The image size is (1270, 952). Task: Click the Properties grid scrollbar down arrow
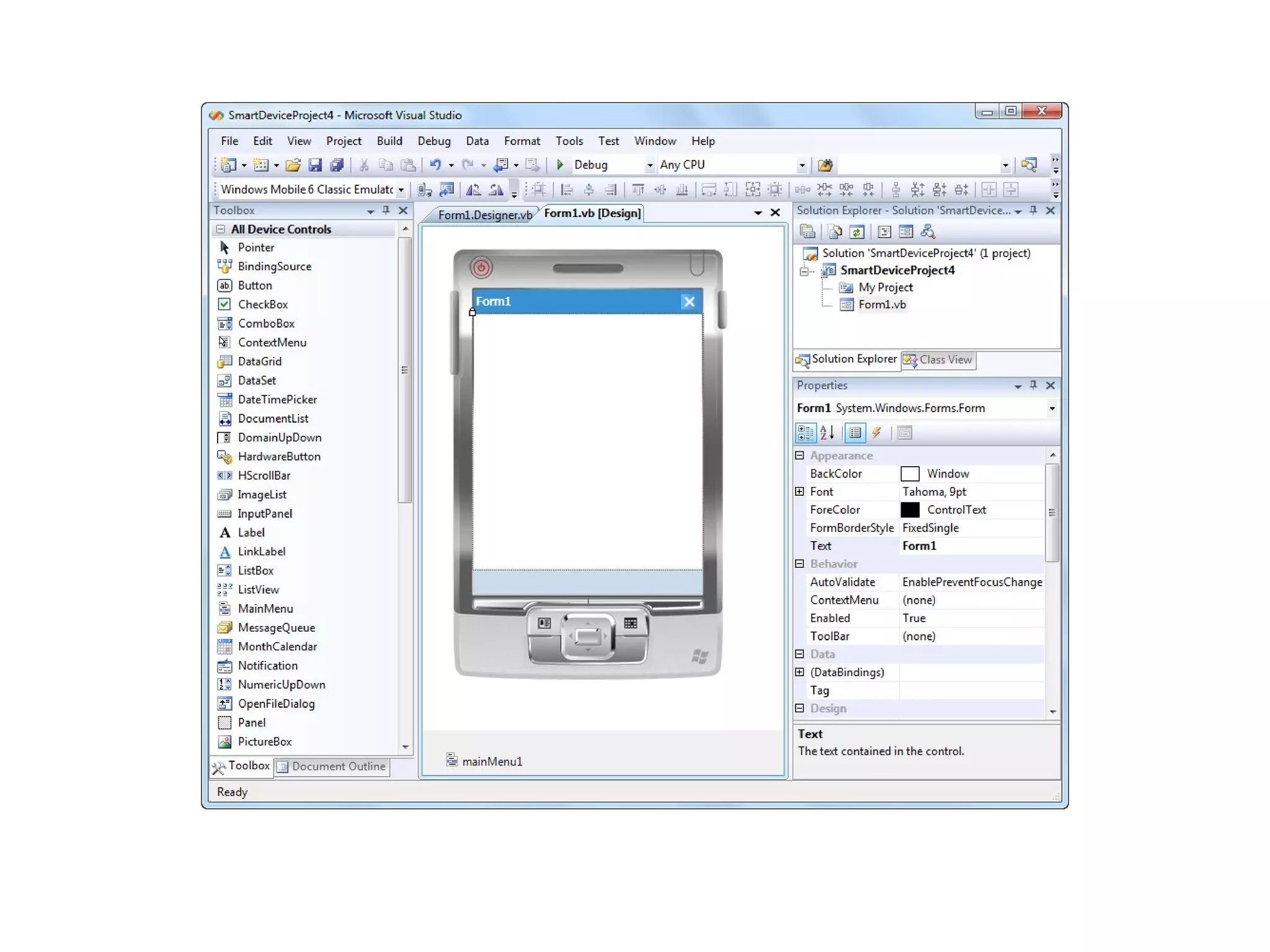[x=1053, y=712]
